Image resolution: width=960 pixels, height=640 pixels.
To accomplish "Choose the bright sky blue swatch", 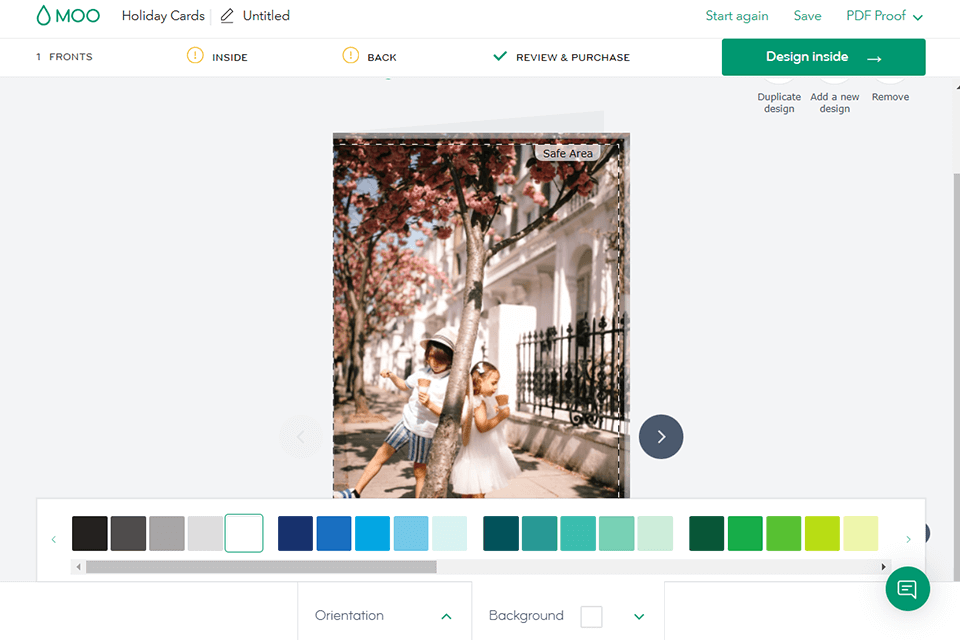I will [372, 533].
